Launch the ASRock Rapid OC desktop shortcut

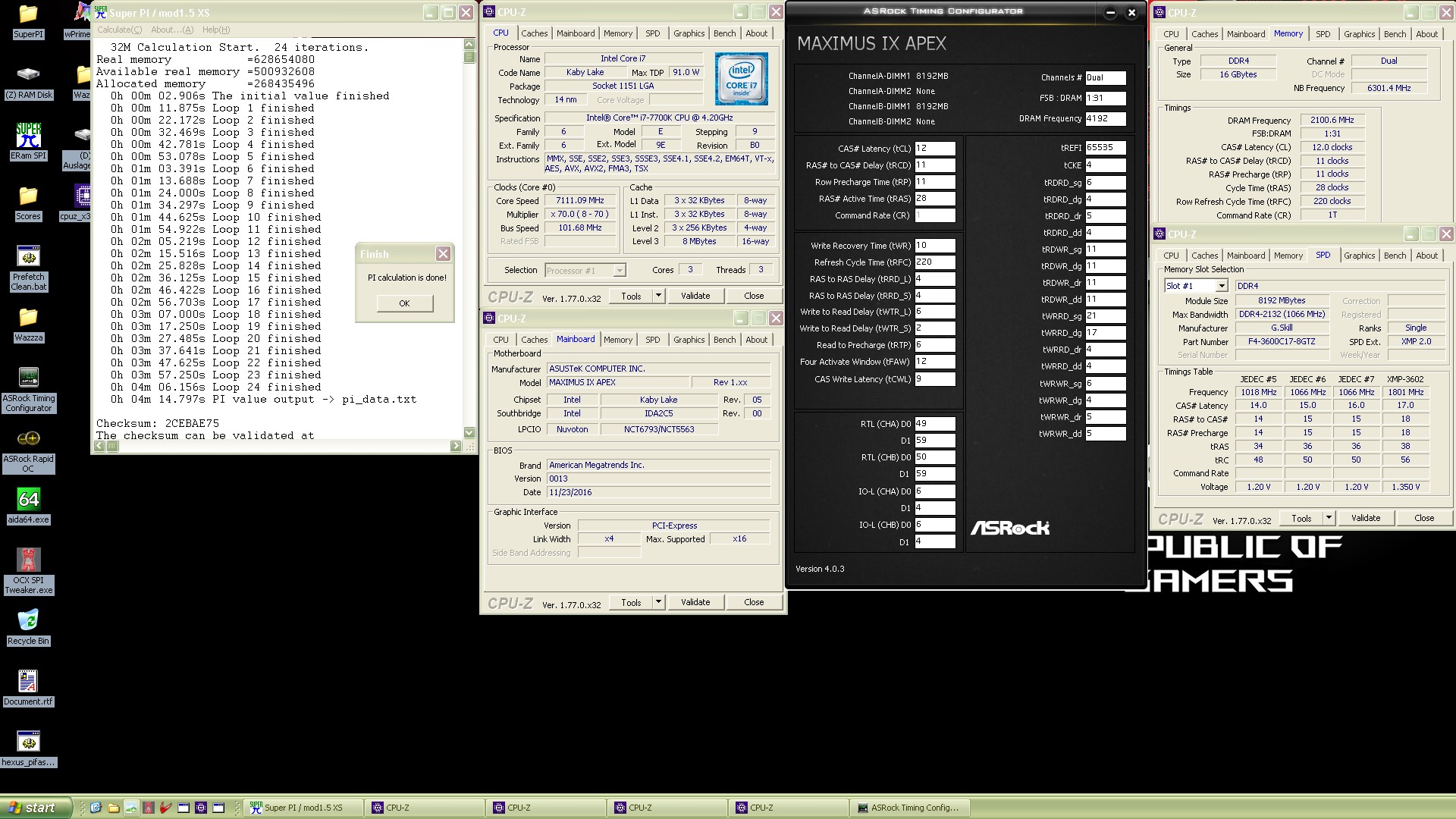28,450
